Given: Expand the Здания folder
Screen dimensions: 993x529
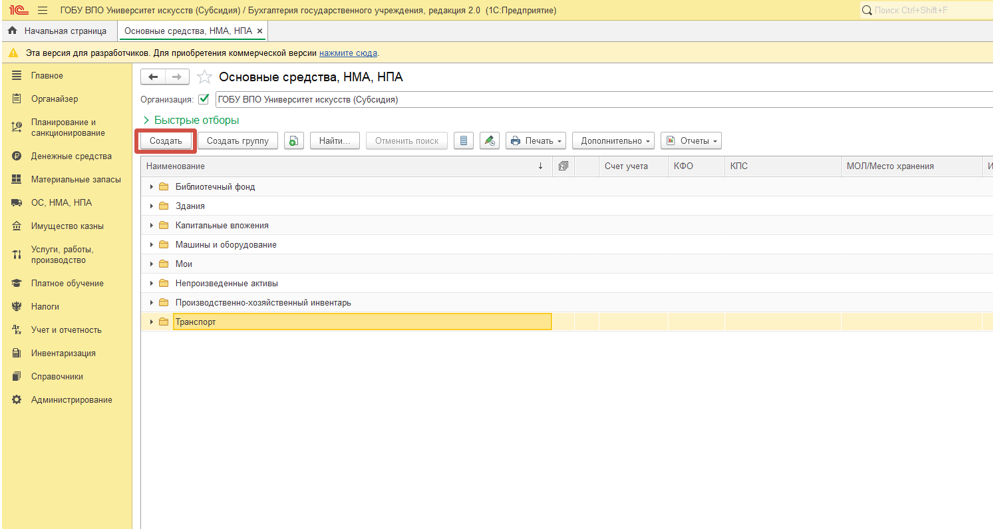Looking at the screenshot, I should [x=151, y=206].
